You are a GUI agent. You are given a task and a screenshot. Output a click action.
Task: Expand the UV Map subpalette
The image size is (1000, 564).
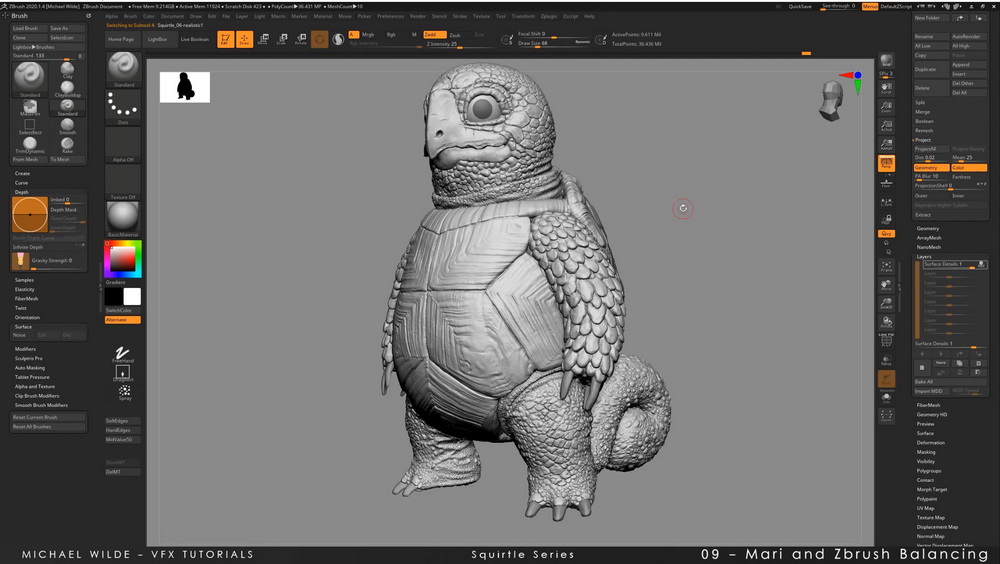point(925,508)
